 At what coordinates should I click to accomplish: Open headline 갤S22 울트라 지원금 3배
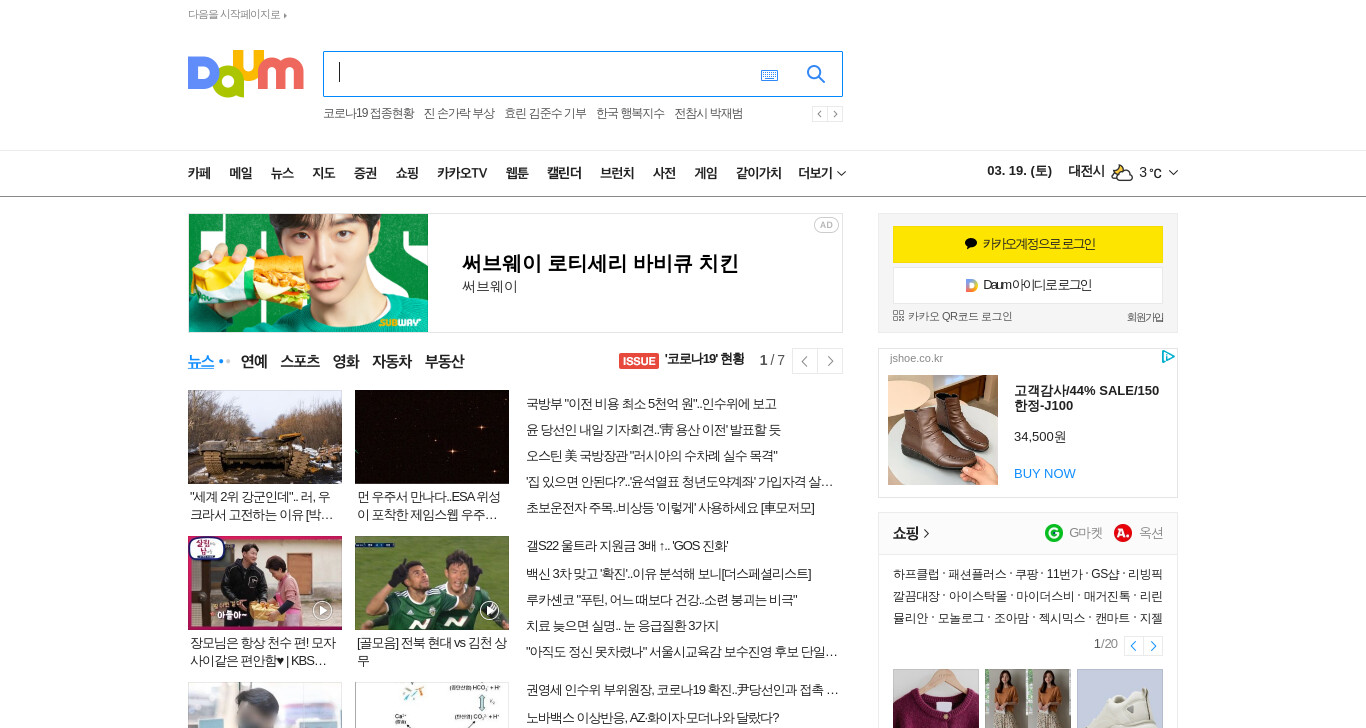[627, 546]
